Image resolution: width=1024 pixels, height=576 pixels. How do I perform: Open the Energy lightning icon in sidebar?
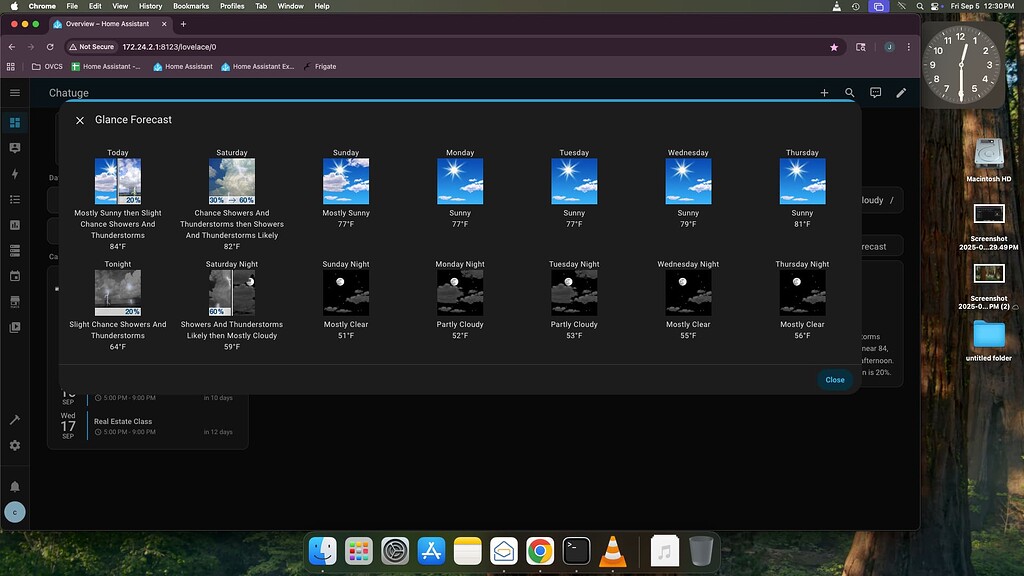14,174
